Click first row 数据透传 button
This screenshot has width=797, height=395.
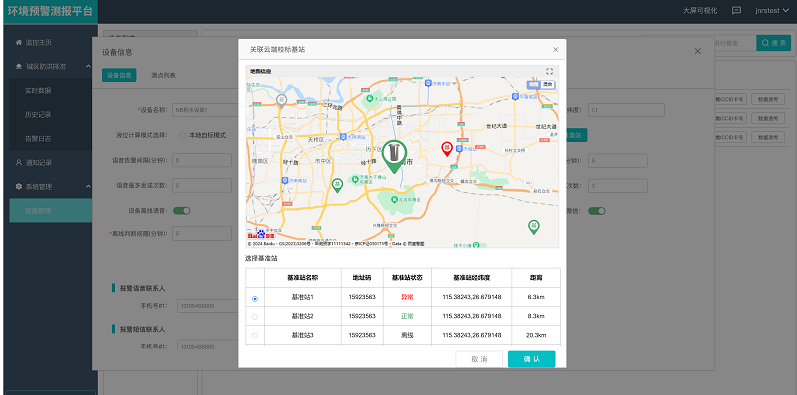768,100
